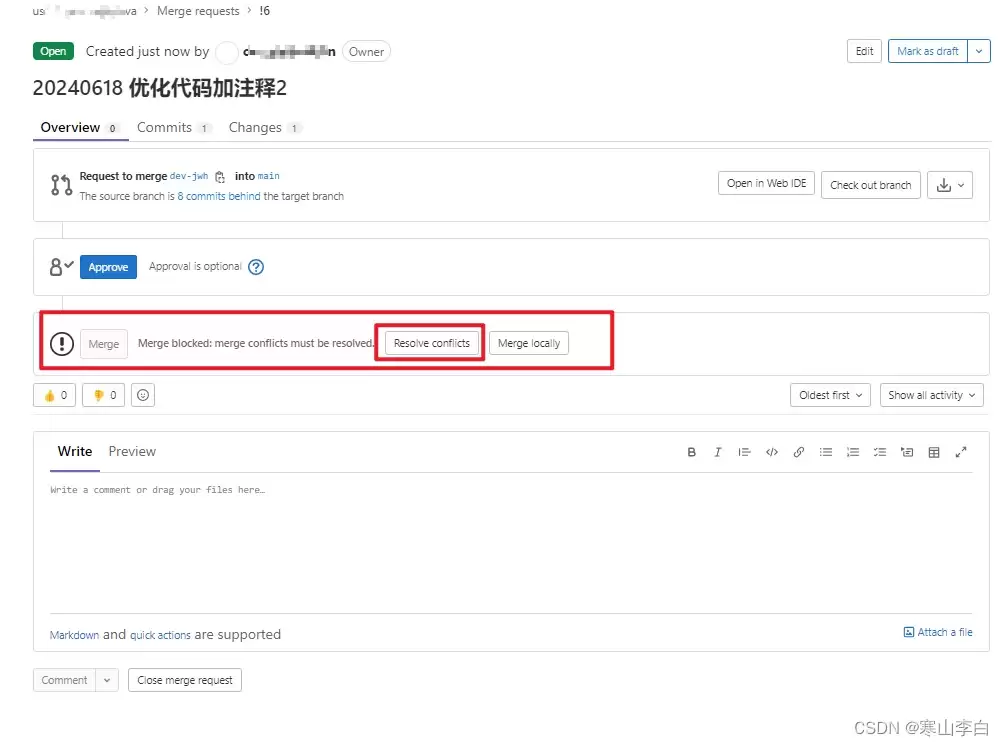
Task: Select the Write tab
Action: coord(75,452)
